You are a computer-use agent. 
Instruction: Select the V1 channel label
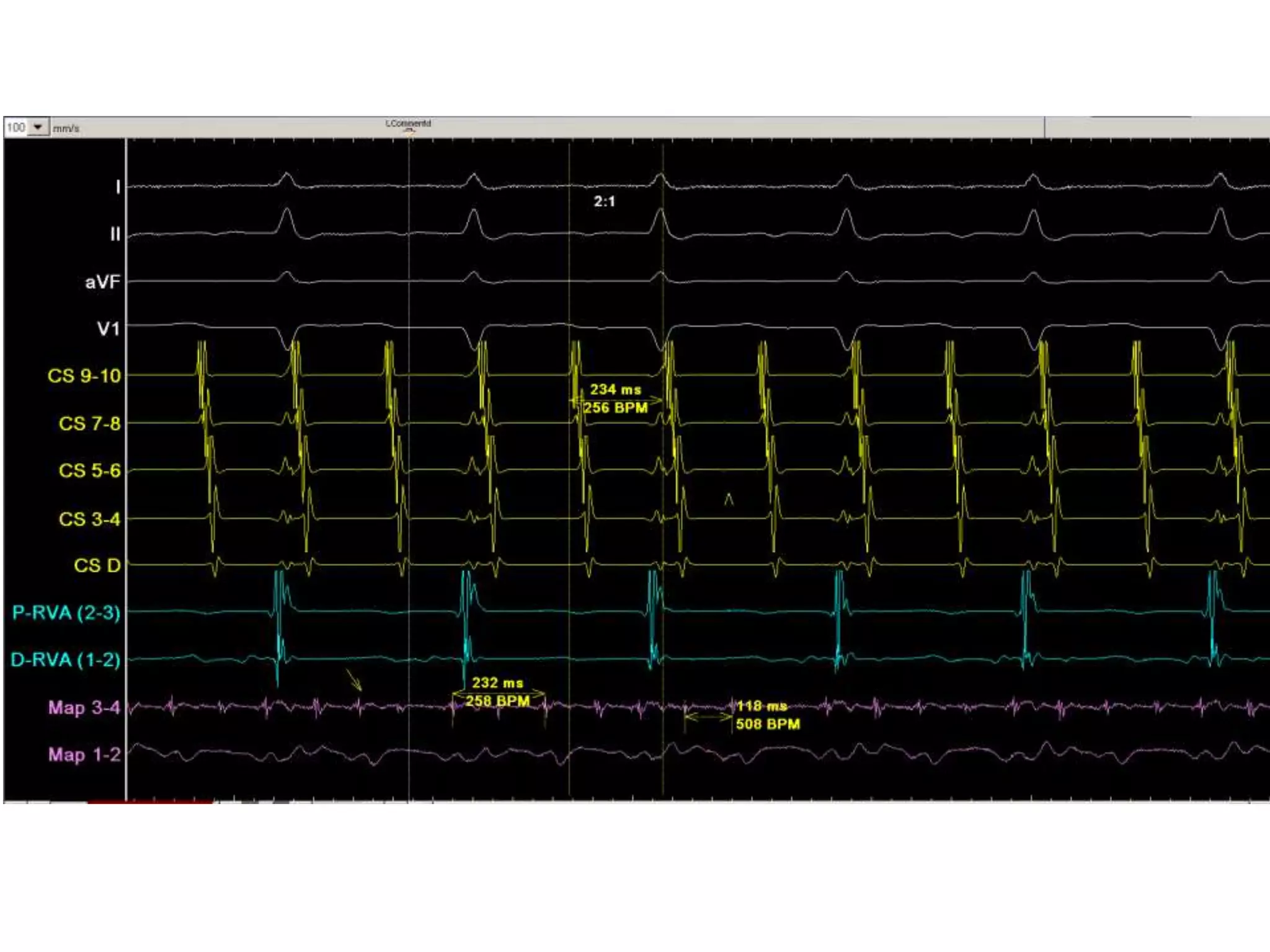pyautogui.click(x=108, y=328)
